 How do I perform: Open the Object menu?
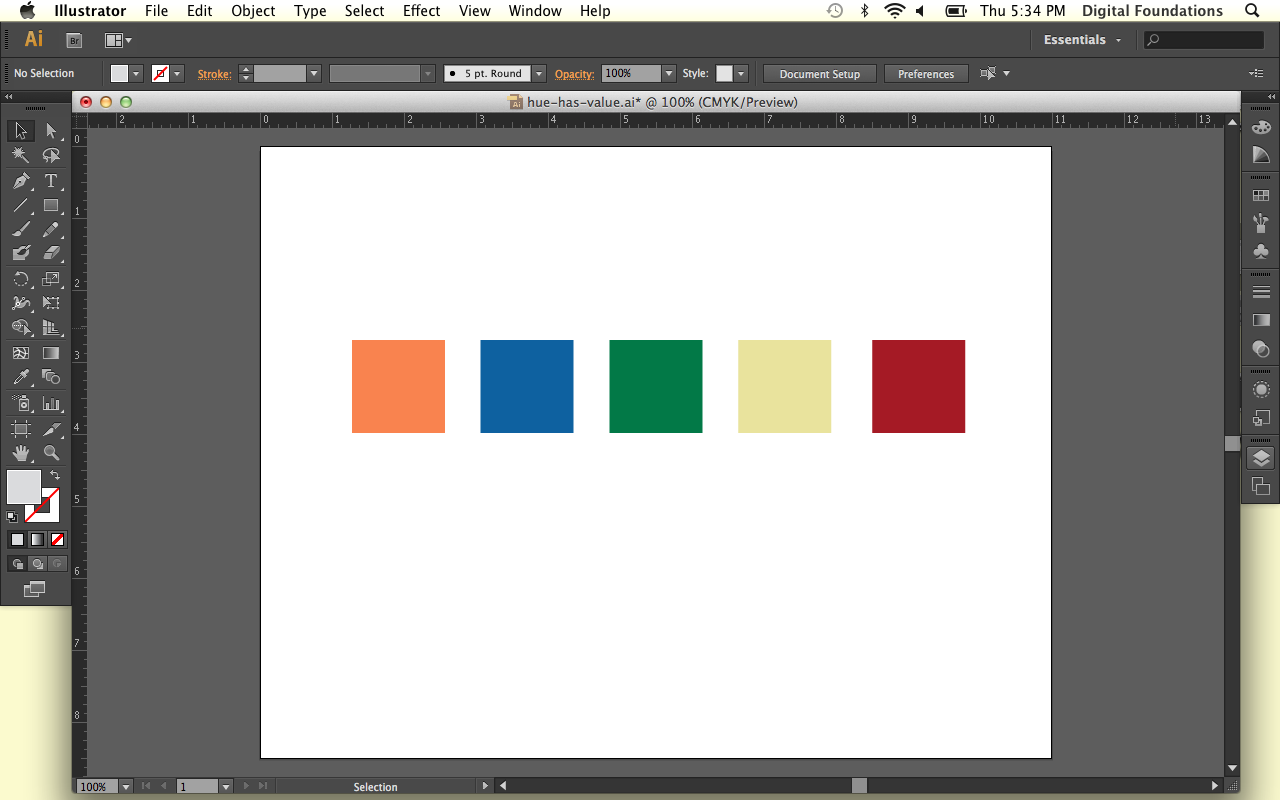coord(253,11)
